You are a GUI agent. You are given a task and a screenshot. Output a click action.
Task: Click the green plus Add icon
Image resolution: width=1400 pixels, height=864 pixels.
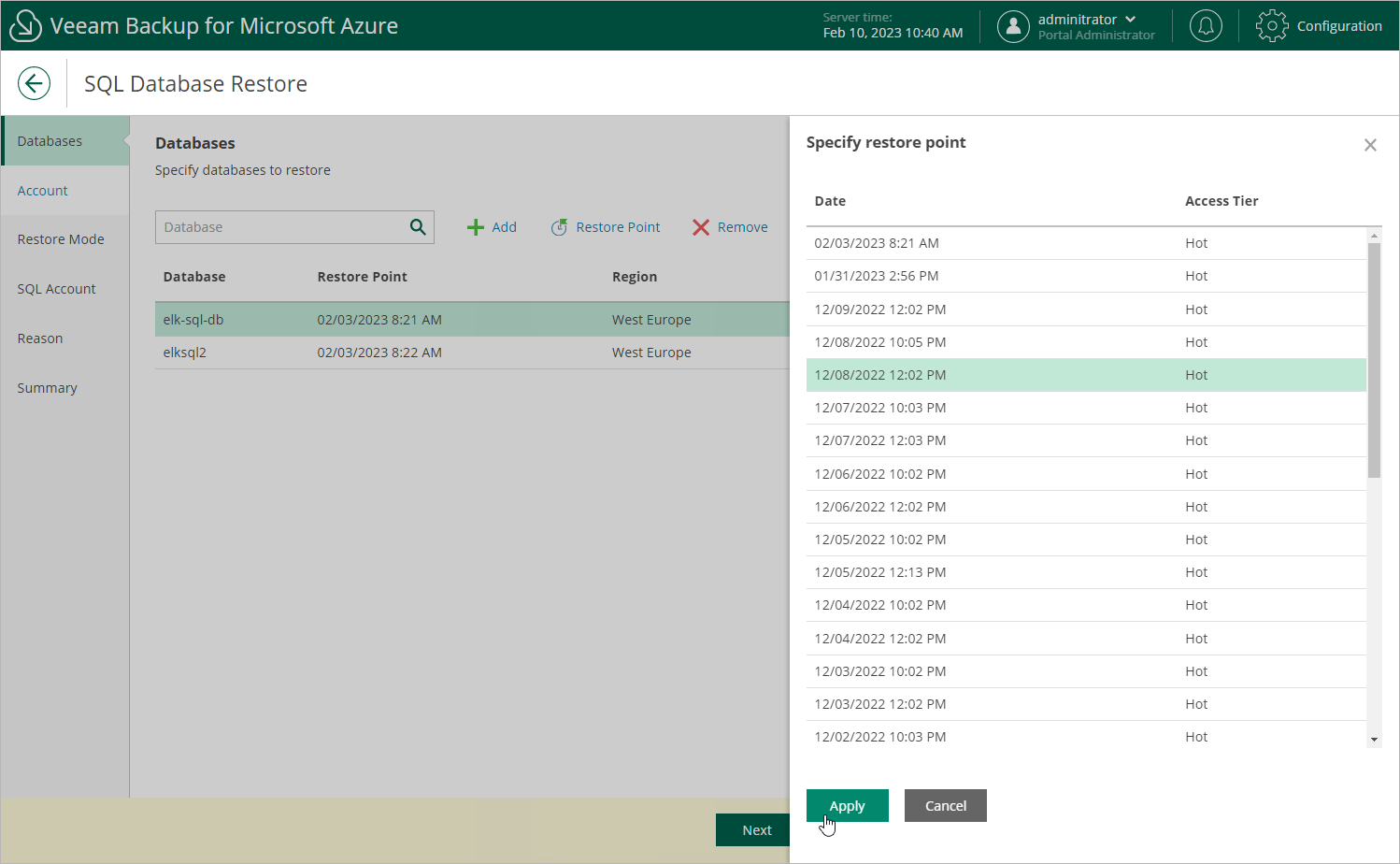point(476,227)
